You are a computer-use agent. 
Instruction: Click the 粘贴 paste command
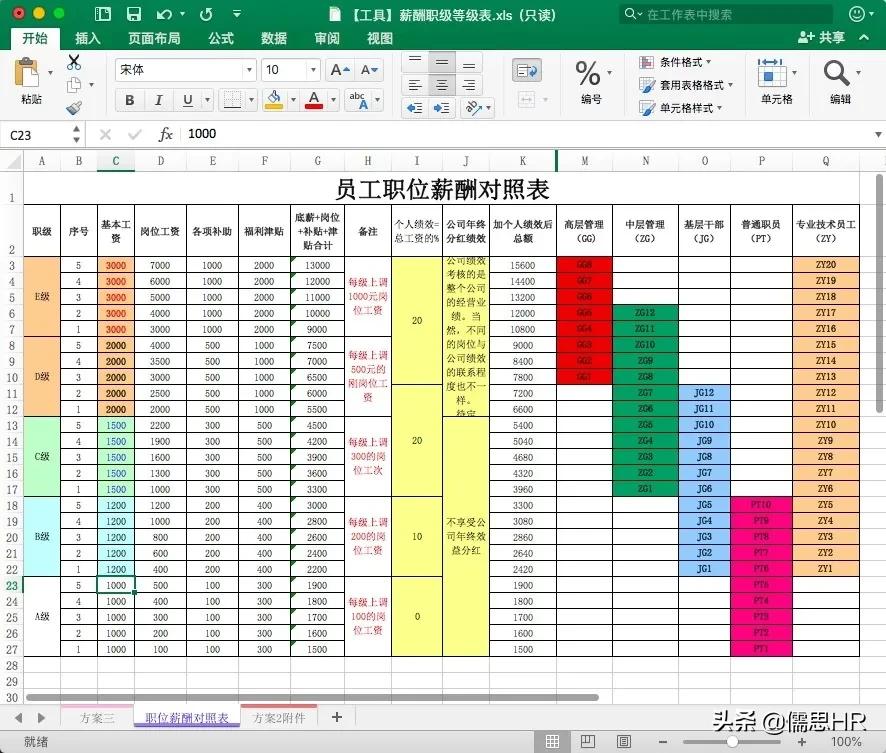click(30, 85)
